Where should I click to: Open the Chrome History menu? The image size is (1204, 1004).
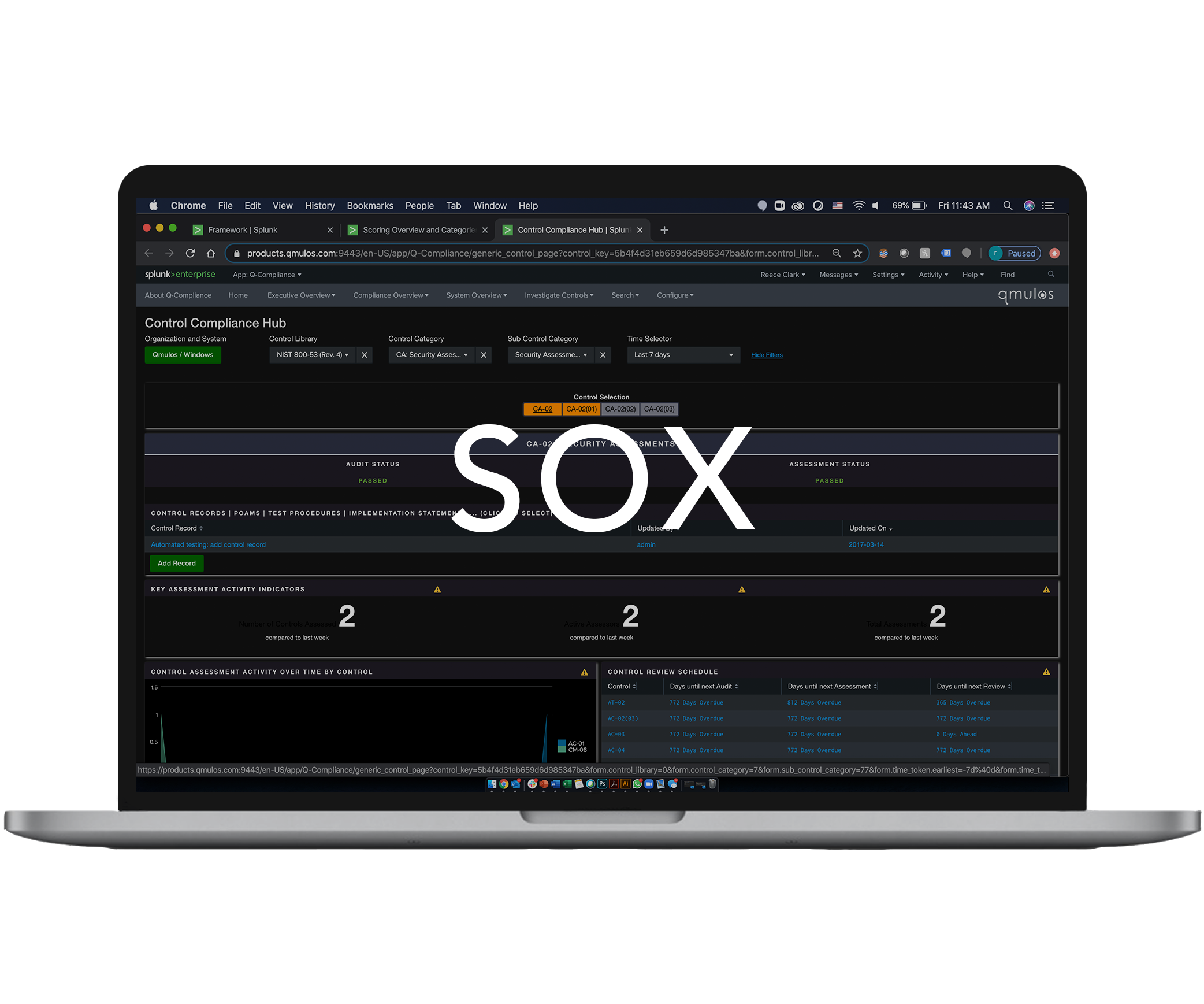(x=319, y=206)
